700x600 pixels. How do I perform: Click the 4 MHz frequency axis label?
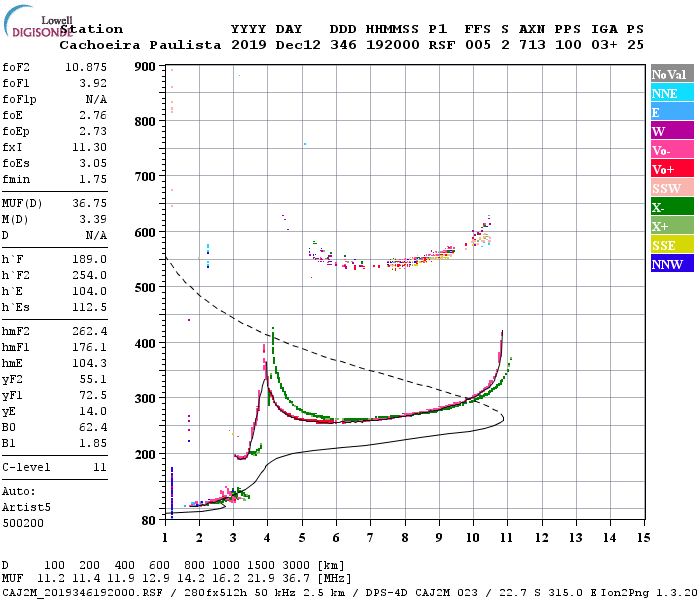click(x=267, y=538)
